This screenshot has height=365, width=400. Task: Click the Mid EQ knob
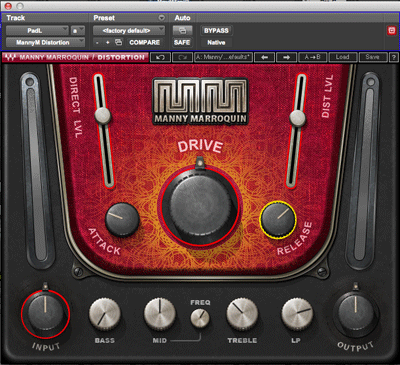160,314
